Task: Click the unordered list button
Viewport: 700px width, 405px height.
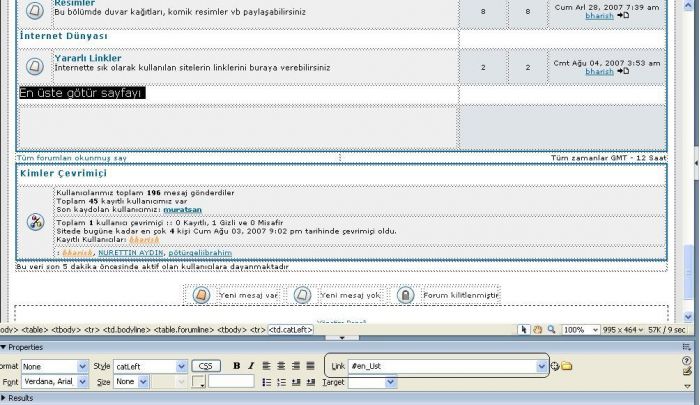Action: coord(267,382)
